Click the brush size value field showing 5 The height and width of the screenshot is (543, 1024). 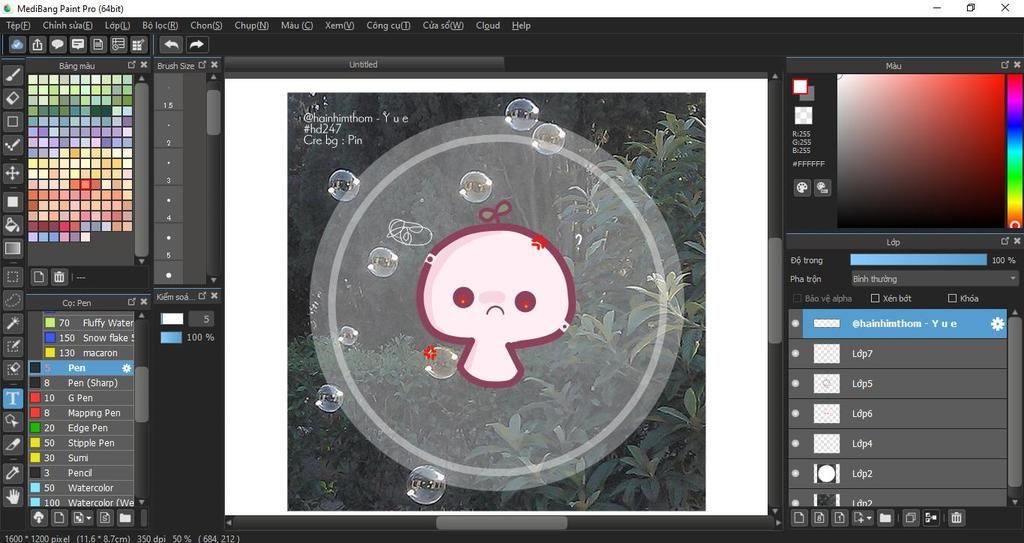click(x=201, y=319)
